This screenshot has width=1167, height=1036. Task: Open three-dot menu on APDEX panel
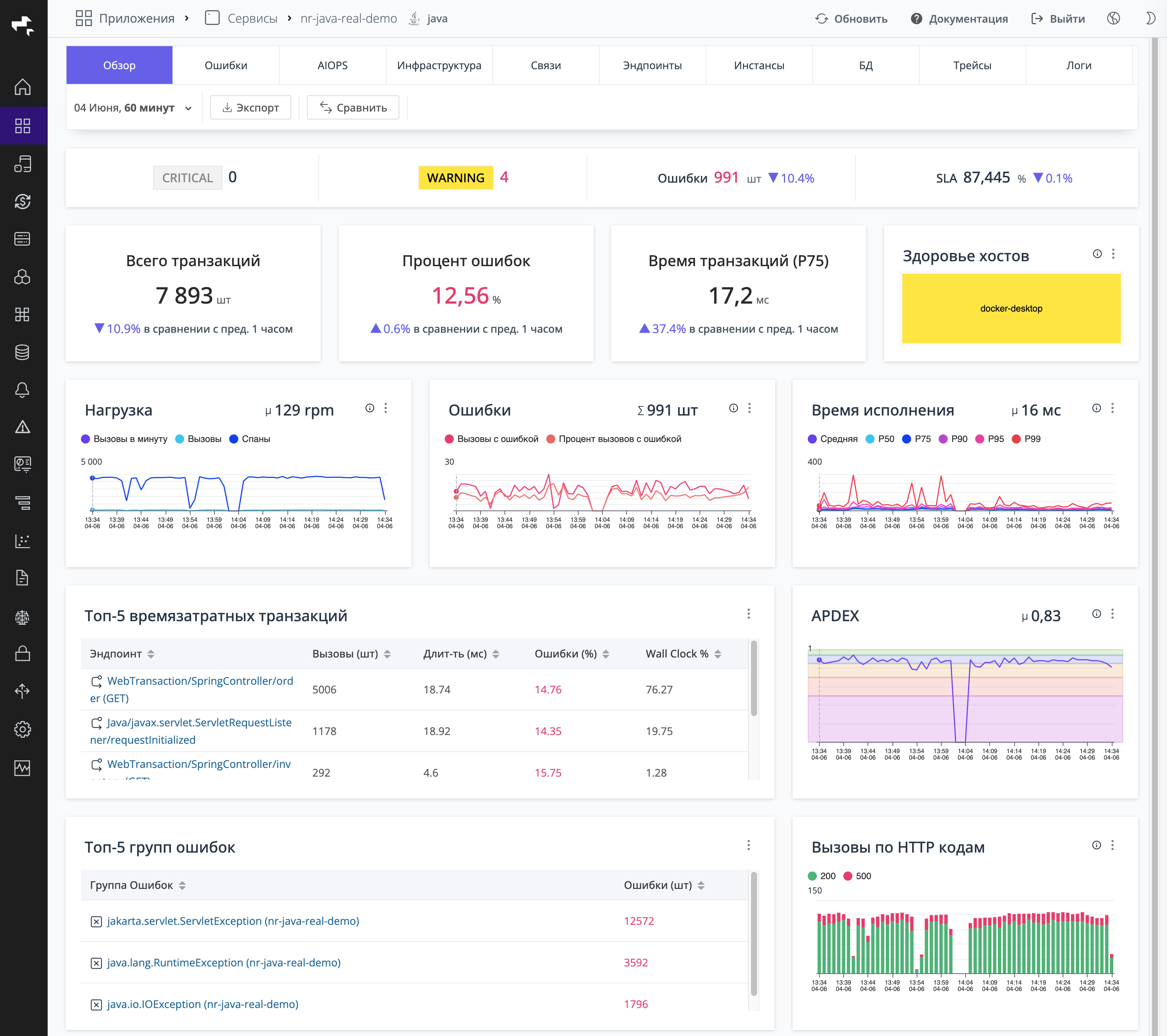[x=1112, y=614]
